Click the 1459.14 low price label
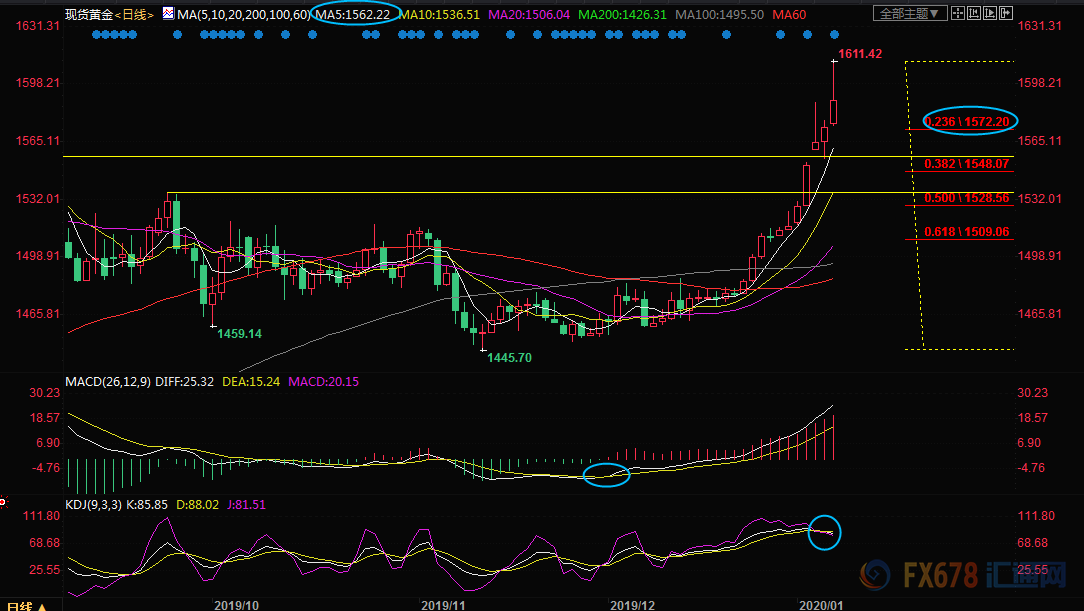 coord(239,334)
